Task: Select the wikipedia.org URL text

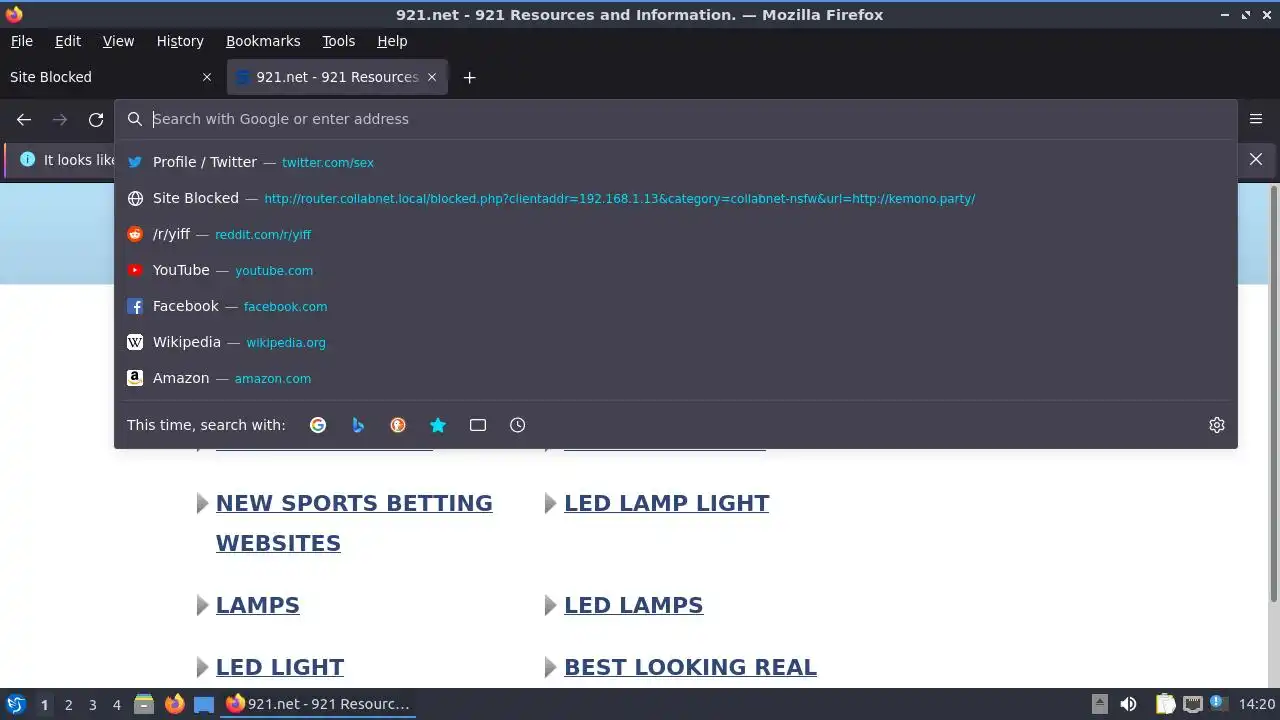Action: pos(286,343)
